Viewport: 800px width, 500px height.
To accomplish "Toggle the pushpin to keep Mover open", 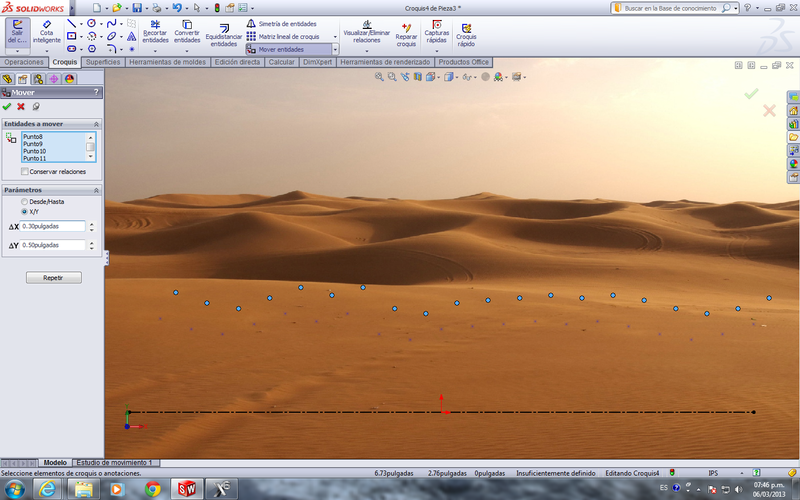I will [x=35, y=106].
